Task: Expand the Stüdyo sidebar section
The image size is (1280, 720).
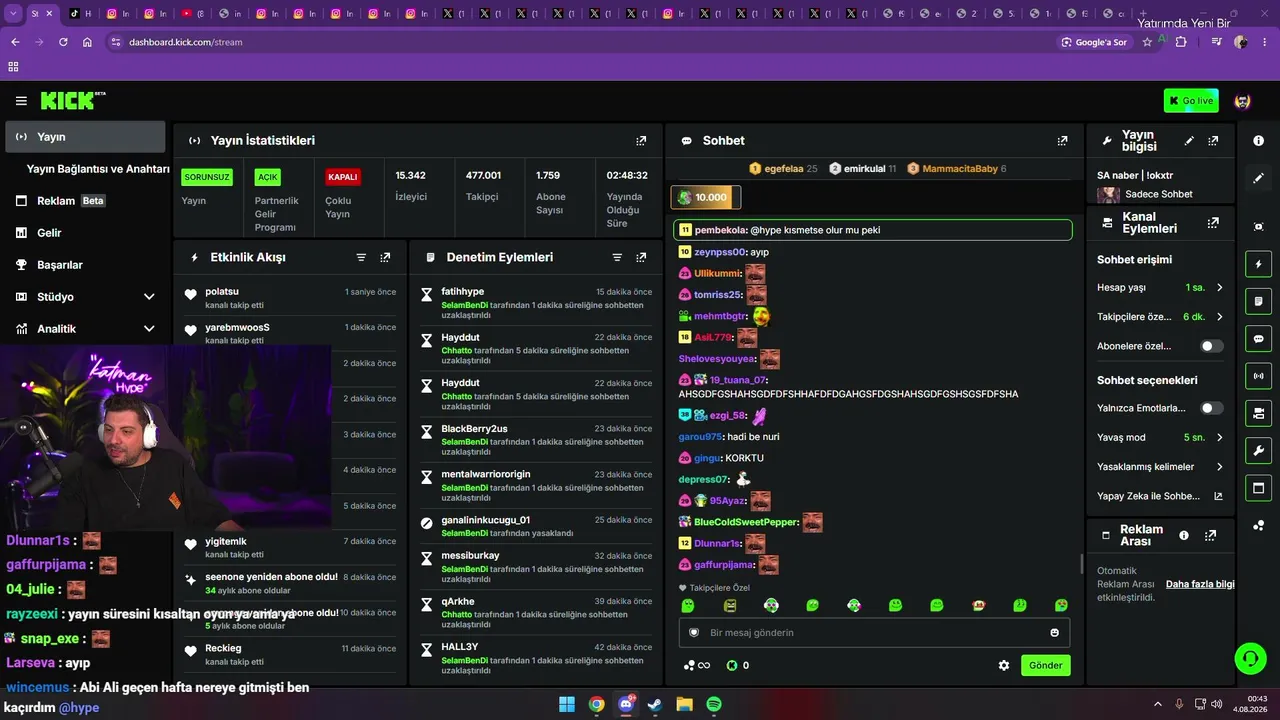Action: point(149,297)
